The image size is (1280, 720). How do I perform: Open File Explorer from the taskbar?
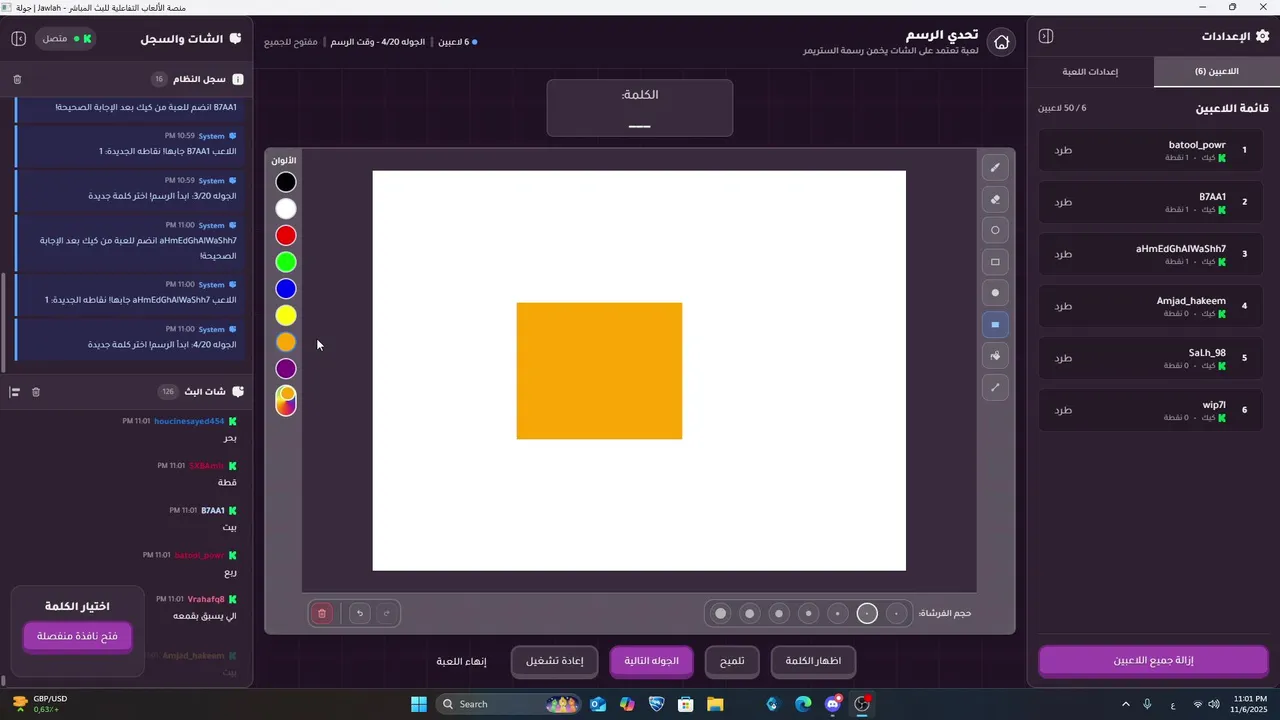click(x=715, y=704)
